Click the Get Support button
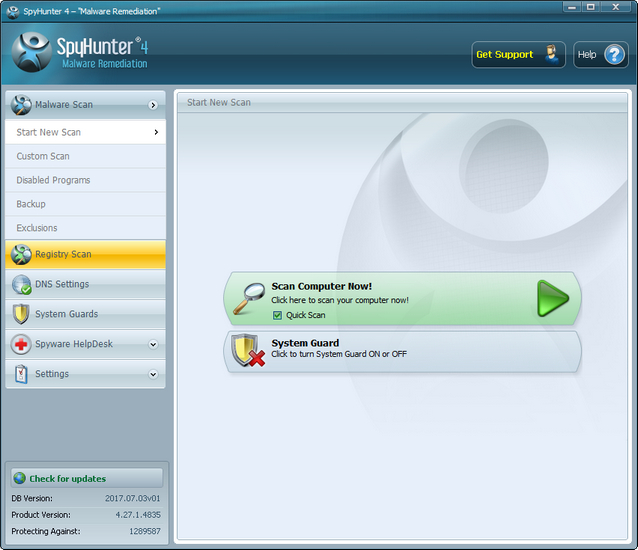 pyautogui.click(x=518, y=55)
